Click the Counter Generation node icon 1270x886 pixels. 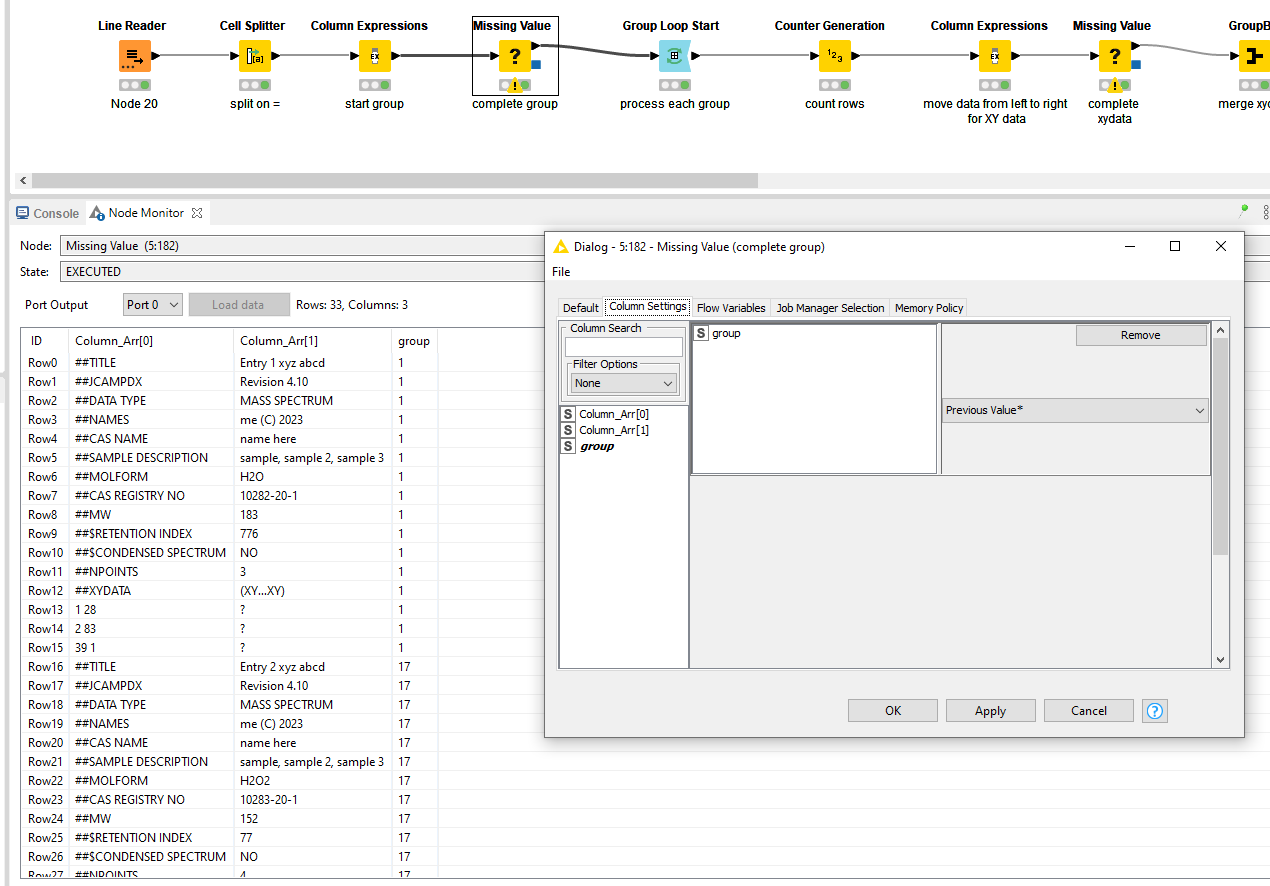834,57
